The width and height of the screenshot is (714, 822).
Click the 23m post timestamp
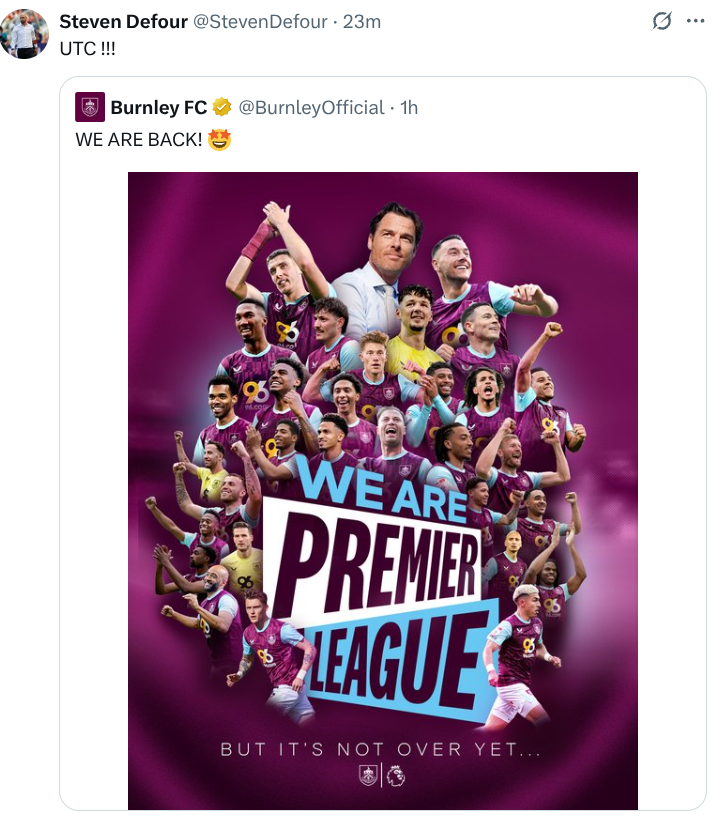(362, 21)
